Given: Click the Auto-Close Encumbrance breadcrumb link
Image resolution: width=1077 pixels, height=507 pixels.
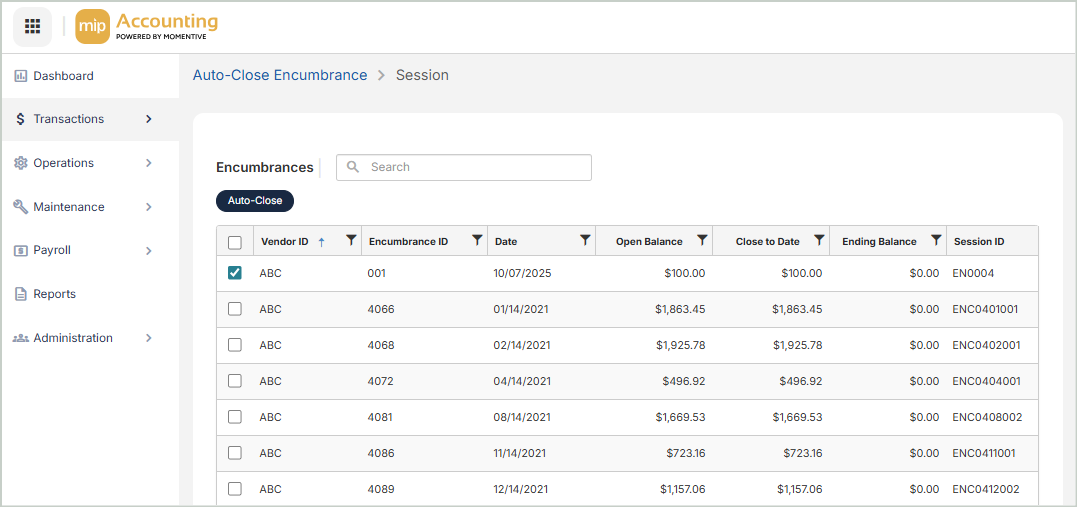Looking at the screenshot, I should [x=280, y=75].
